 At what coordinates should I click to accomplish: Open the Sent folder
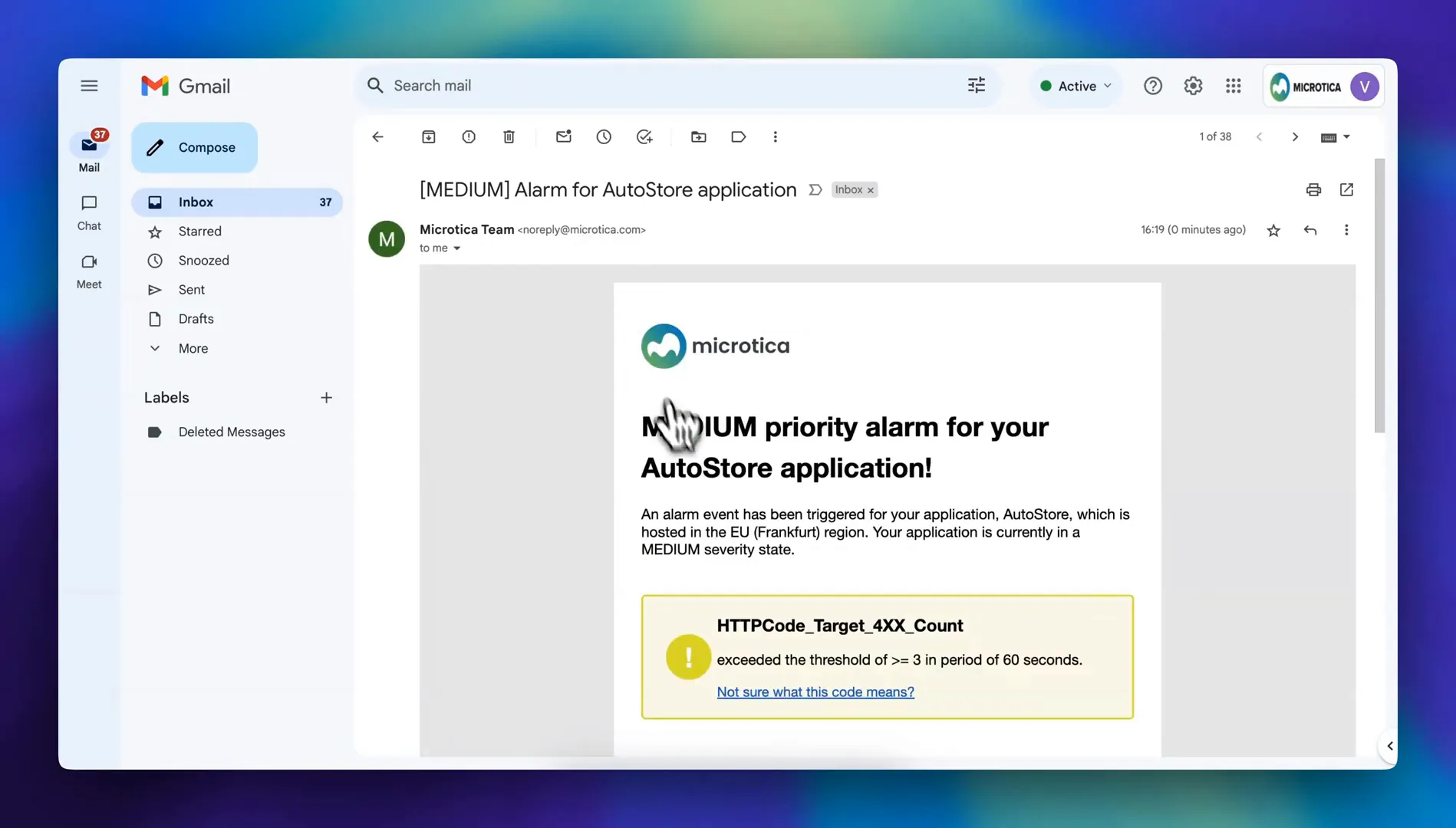(237, 290)
